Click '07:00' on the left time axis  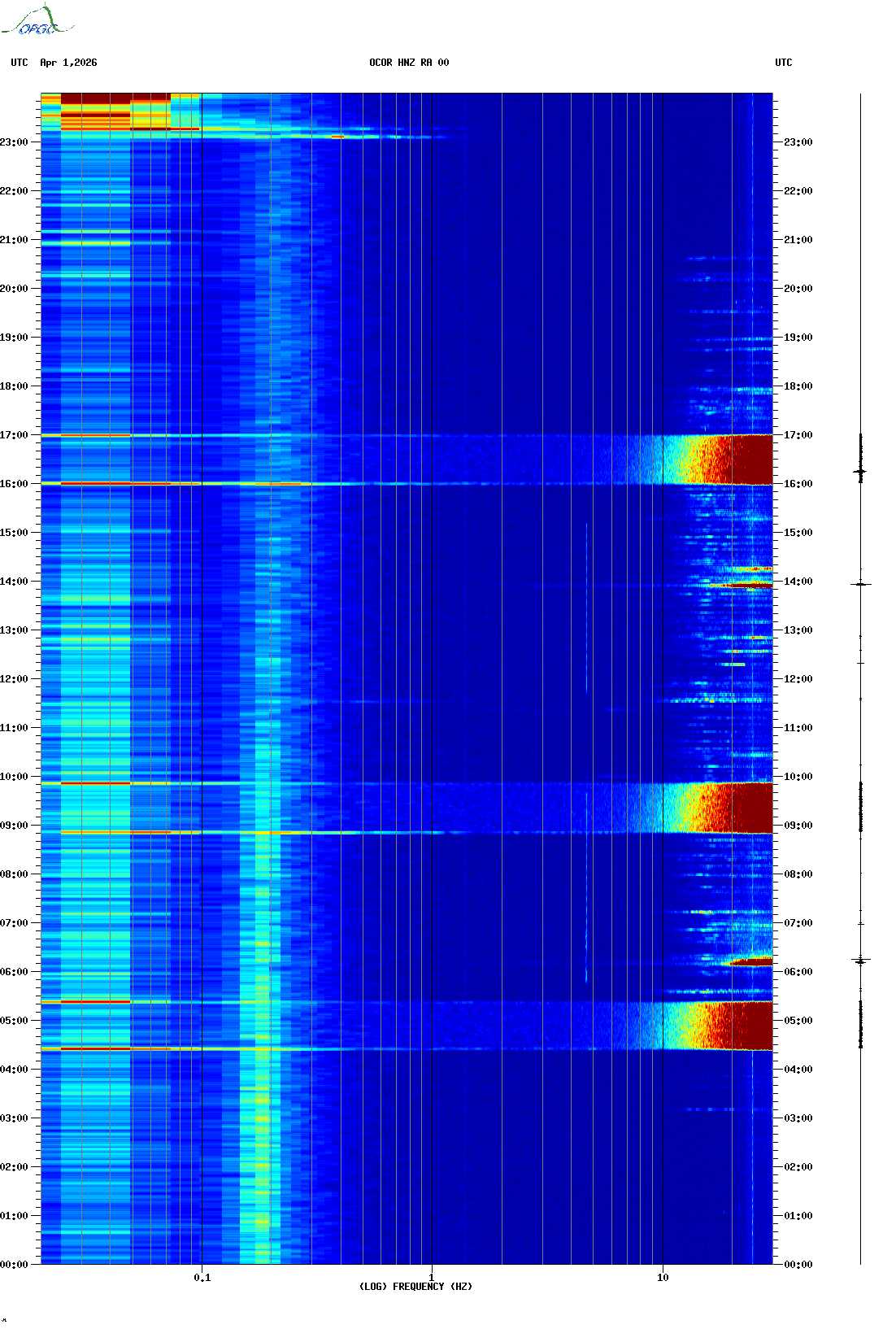pos(14,923)
